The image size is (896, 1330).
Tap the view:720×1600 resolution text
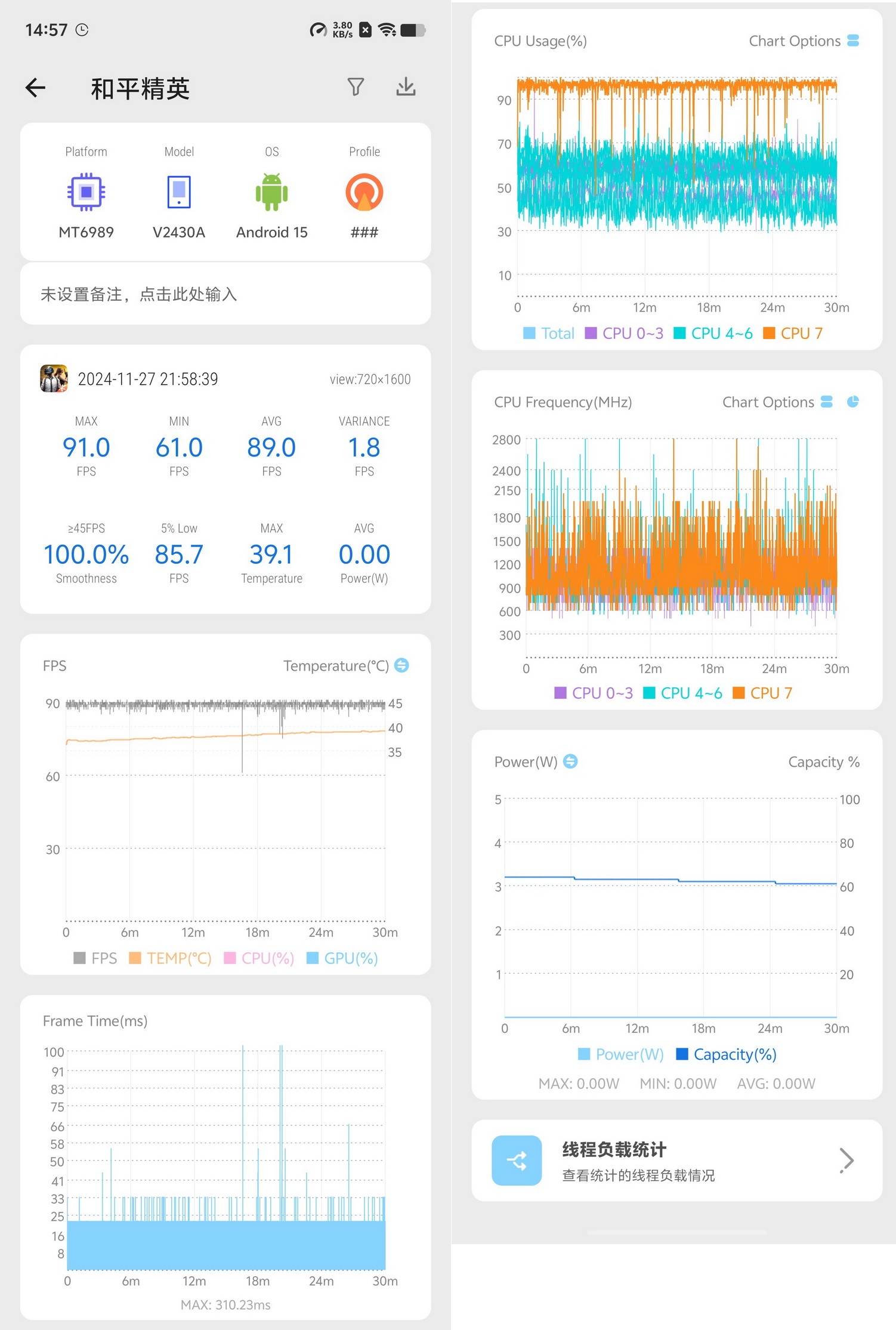click(x=370, y=379)
